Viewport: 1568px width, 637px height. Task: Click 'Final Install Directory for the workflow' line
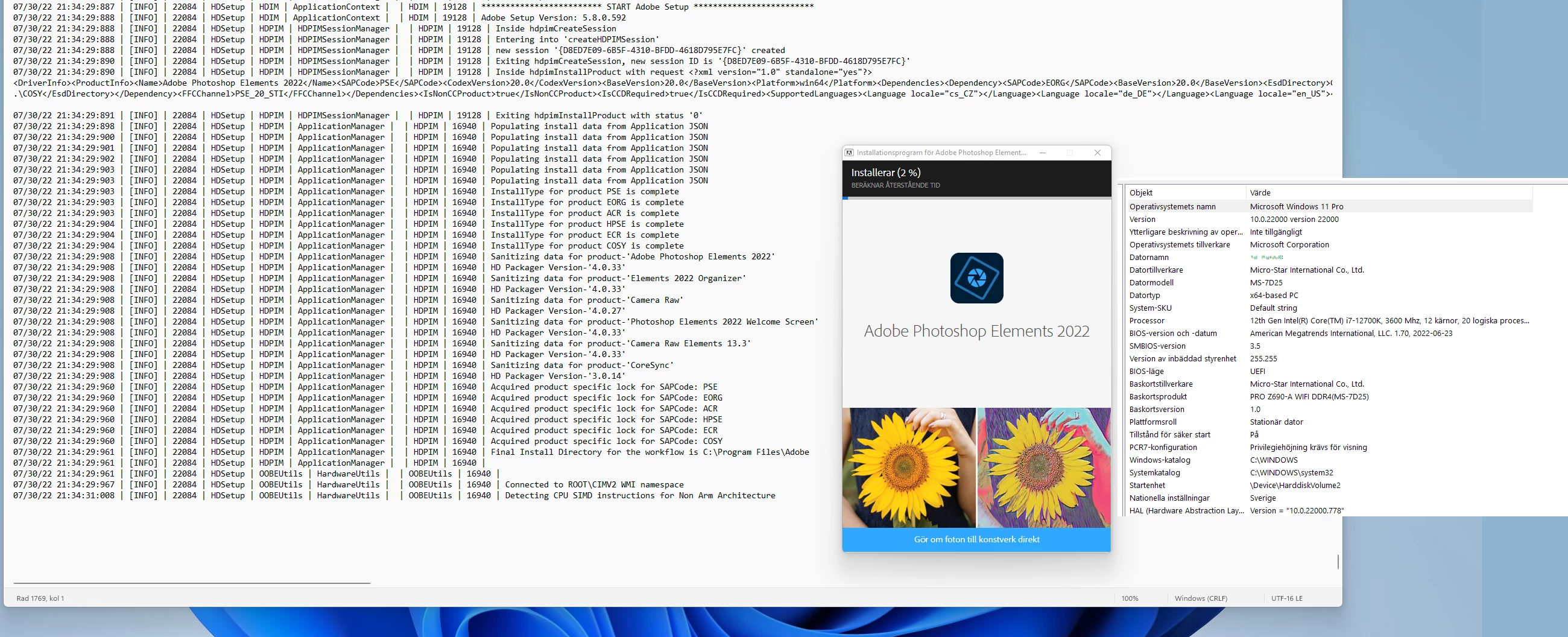click(x=411, y=452)
